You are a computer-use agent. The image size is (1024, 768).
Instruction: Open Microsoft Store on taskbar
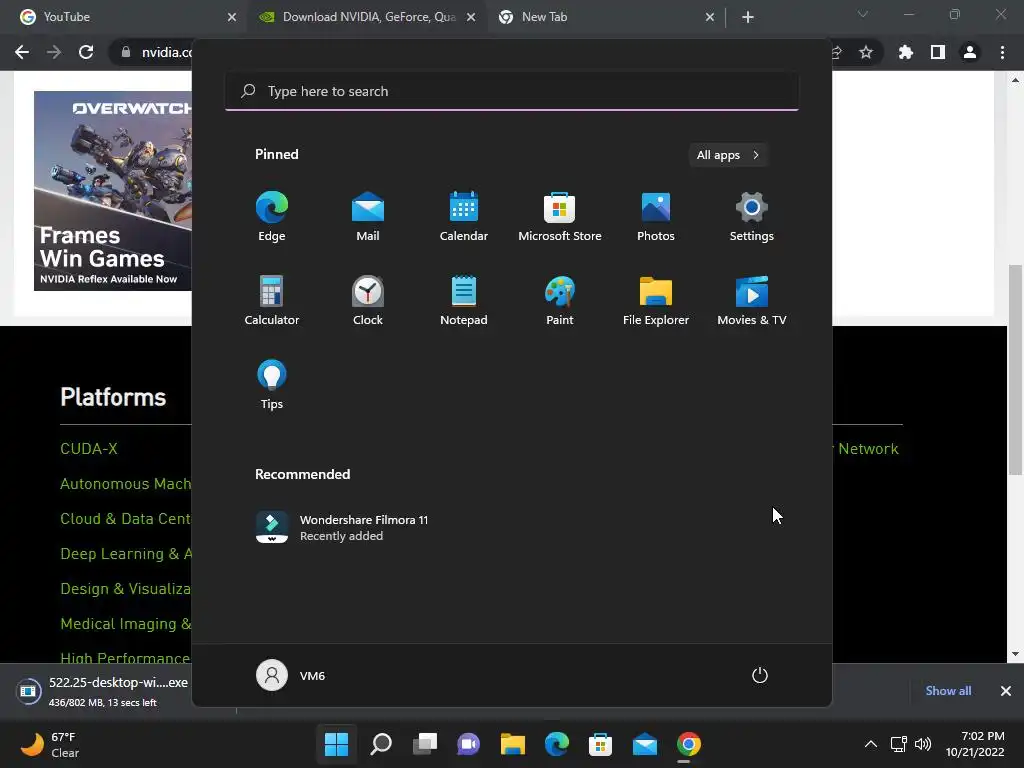pos(600,744)
